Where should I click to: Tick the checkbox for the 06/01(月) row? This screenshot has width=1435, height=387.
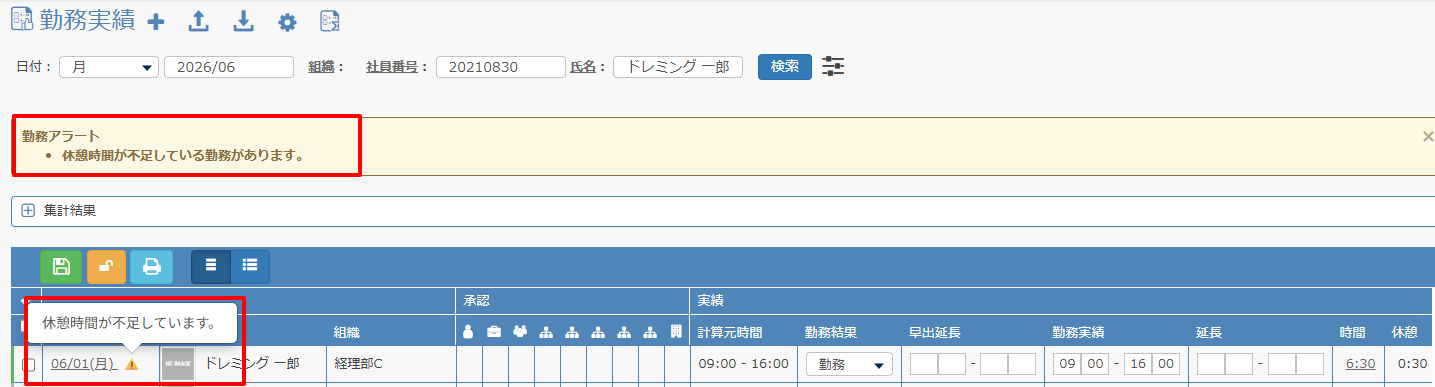point(29,365)
